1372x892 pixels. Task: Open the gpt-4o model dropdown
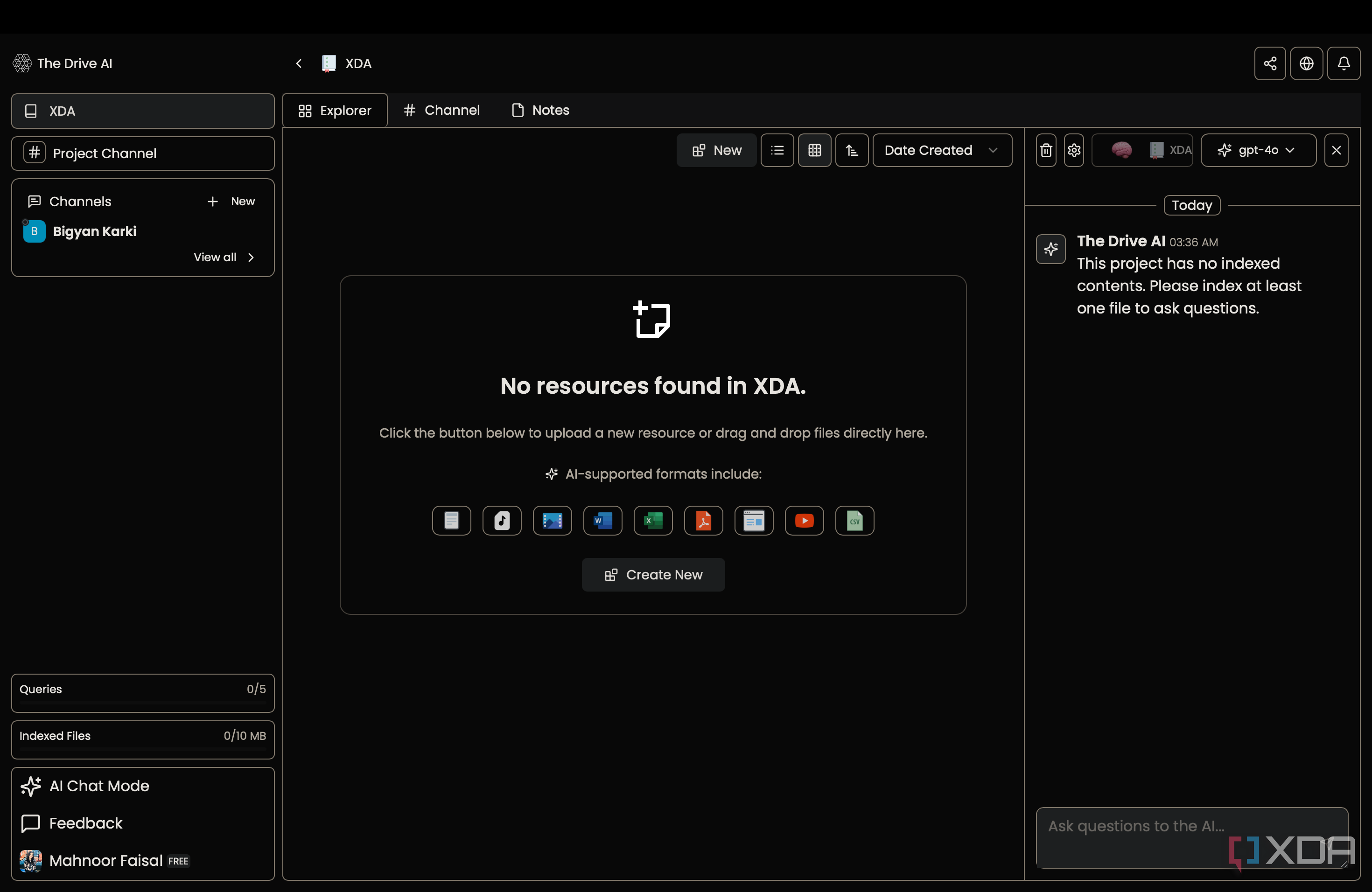point(1259,150)
